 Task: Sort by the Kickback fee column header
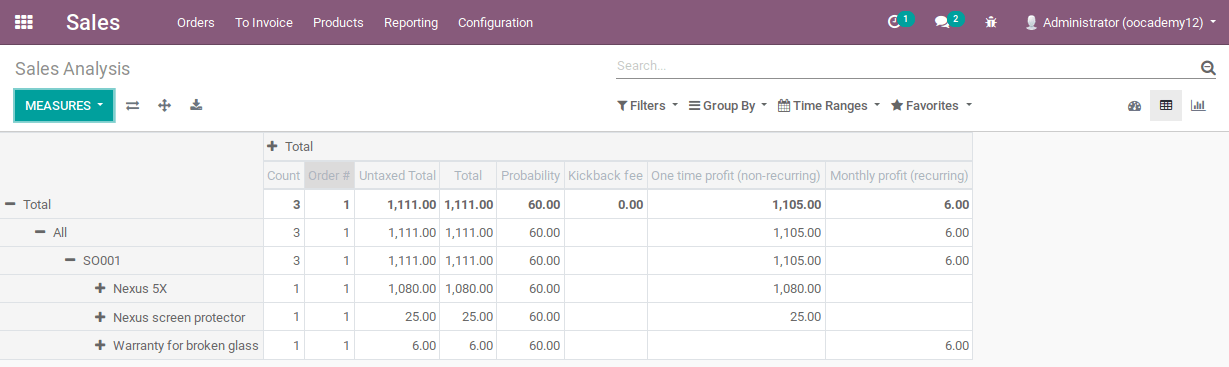[x=606, y=175]
